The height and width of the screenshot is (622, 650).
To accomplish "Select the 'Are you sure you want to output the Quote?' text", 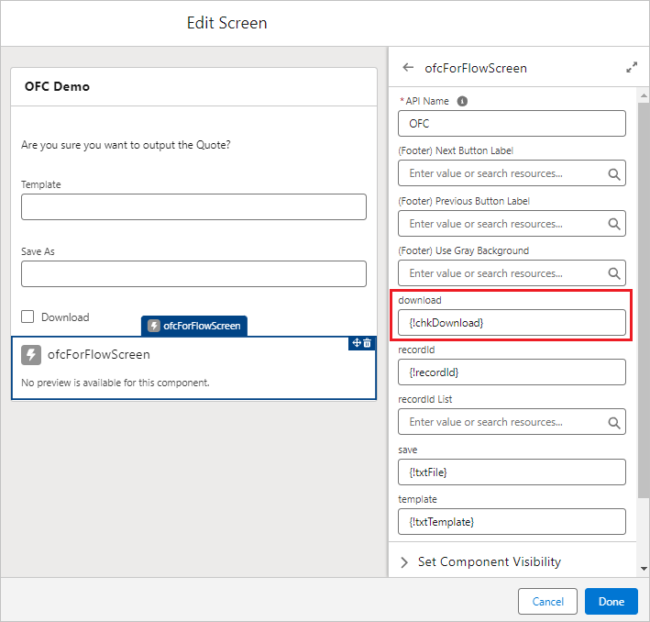I will pyautogui.click(x=126, y=145).
